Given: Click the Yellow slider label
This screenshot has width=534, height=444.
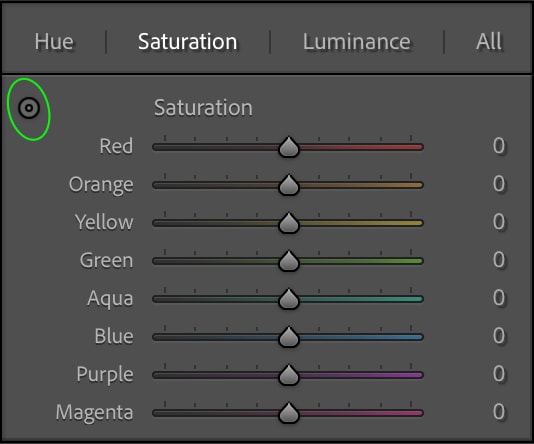Looking at the screenshot, I should click(104, 222).
